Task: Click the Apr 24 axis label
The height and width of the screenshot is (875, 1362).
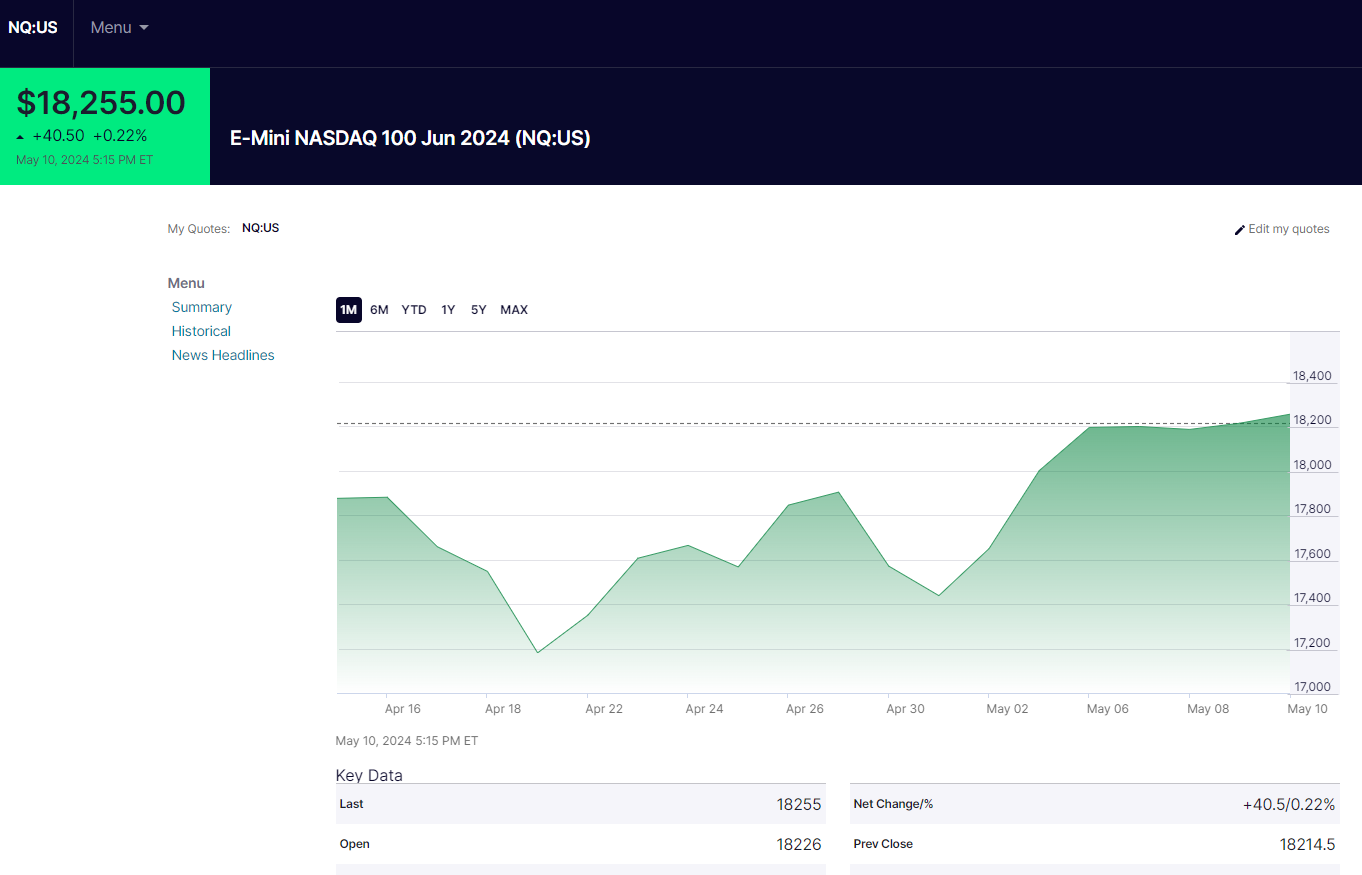Action: point(705,709)
